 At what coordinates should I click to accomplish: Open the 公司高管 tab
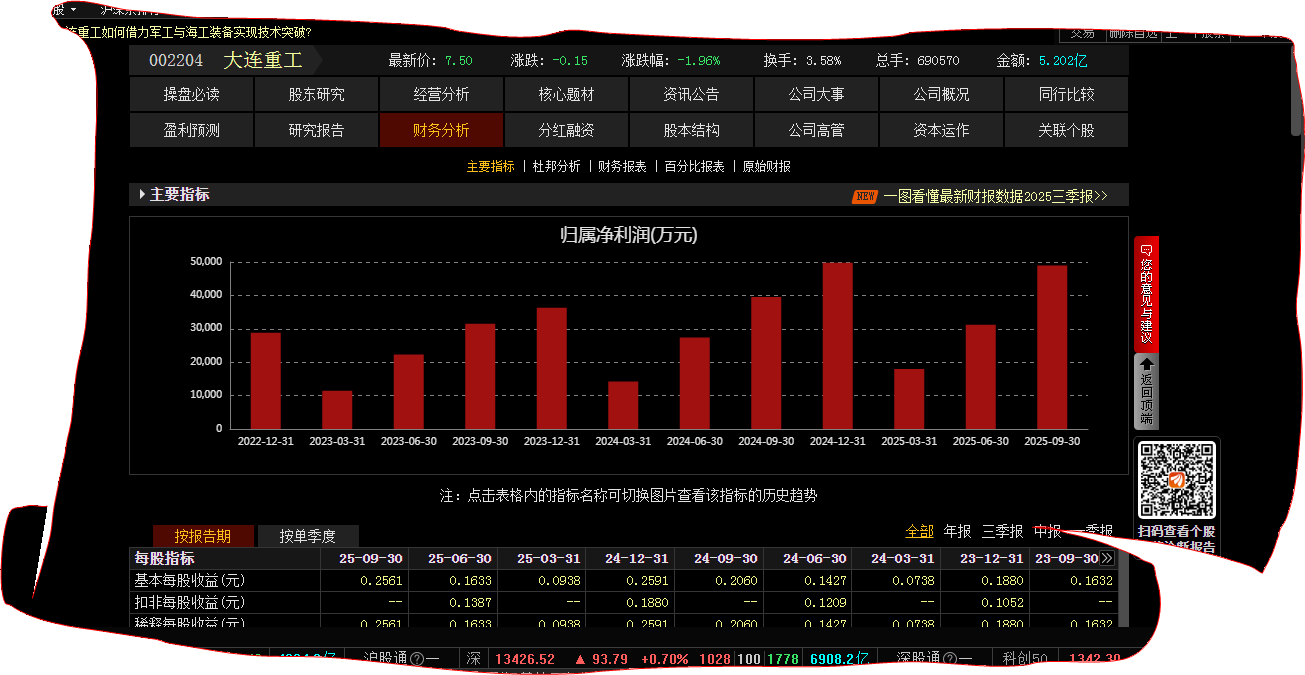tap(816, 130)
